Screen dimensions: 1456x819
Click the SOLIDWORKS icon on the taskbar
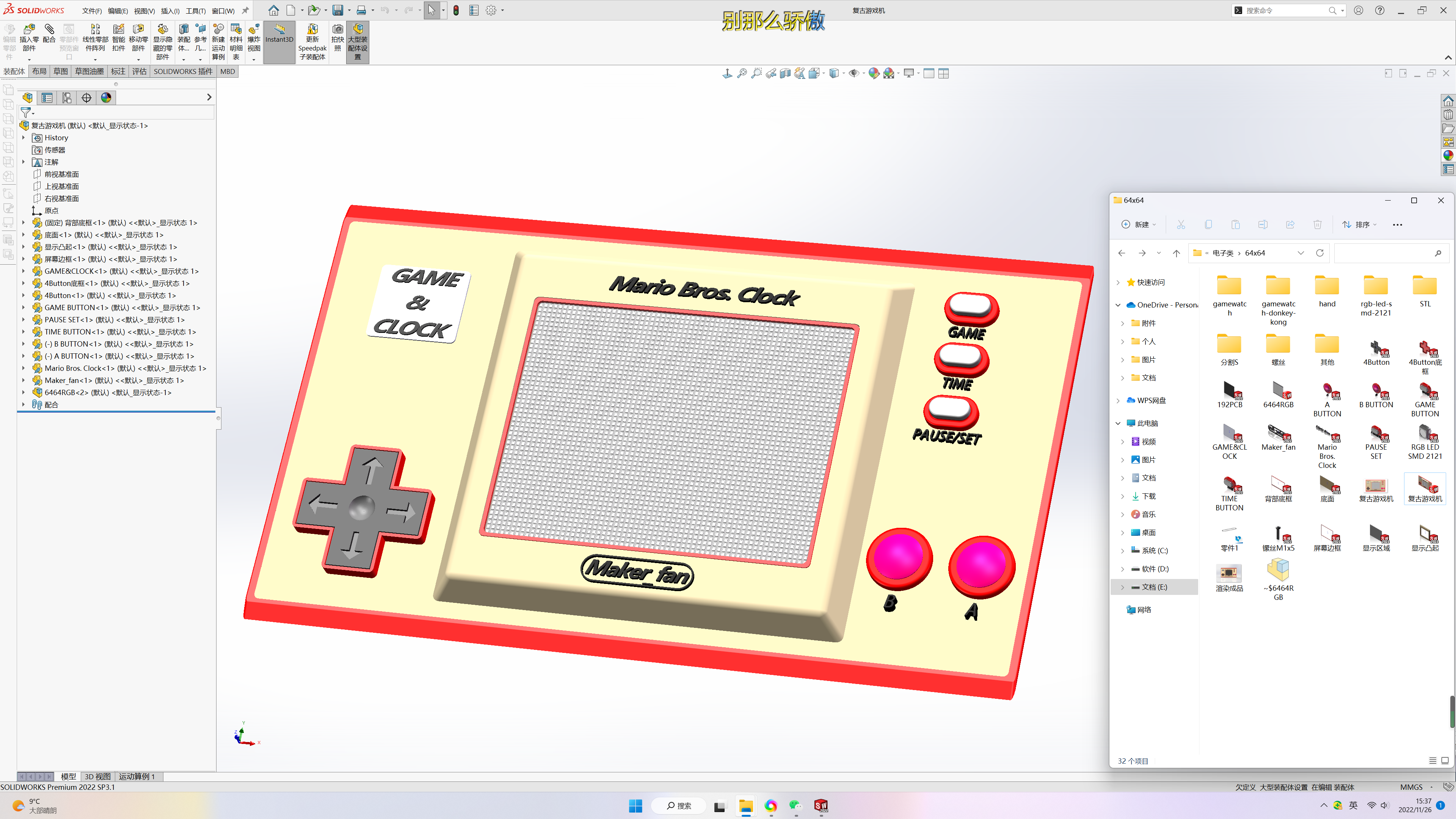pyautogui.click(x=821, y=806)
